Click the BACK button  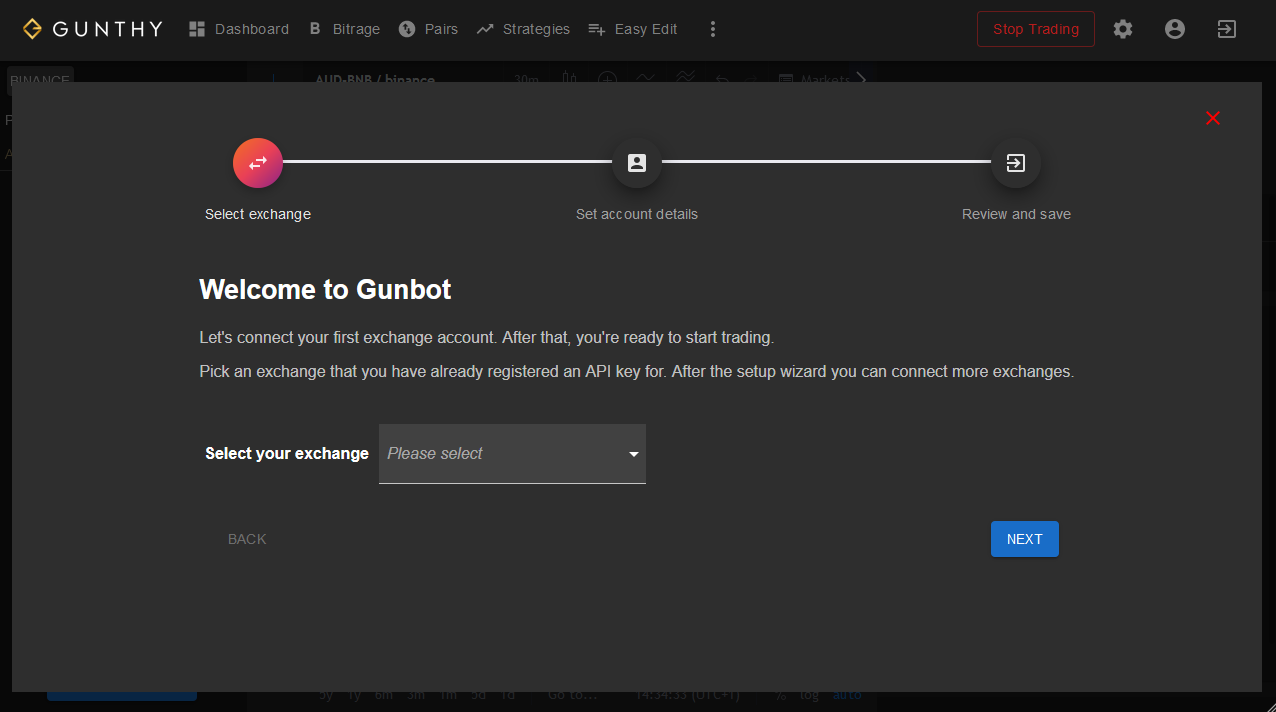247,539
